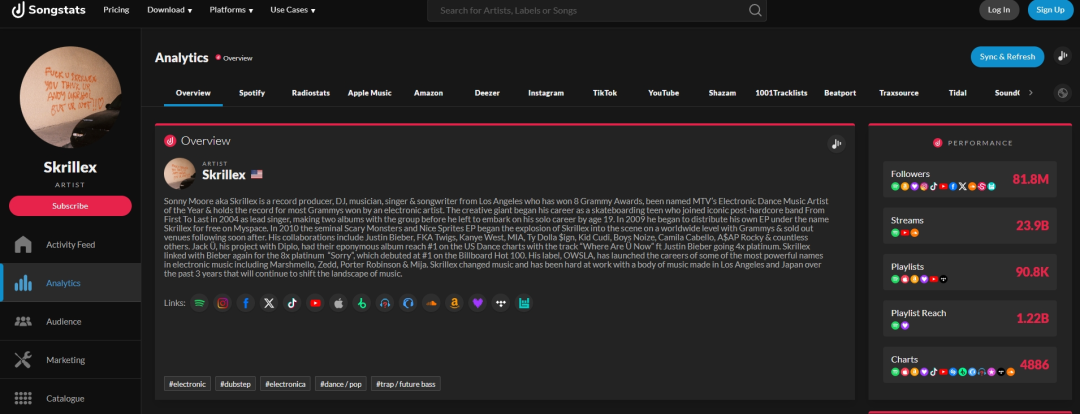Click the #dubstep genre tag
Viewport: 1080px width, 414px height.
coord(235,384)
